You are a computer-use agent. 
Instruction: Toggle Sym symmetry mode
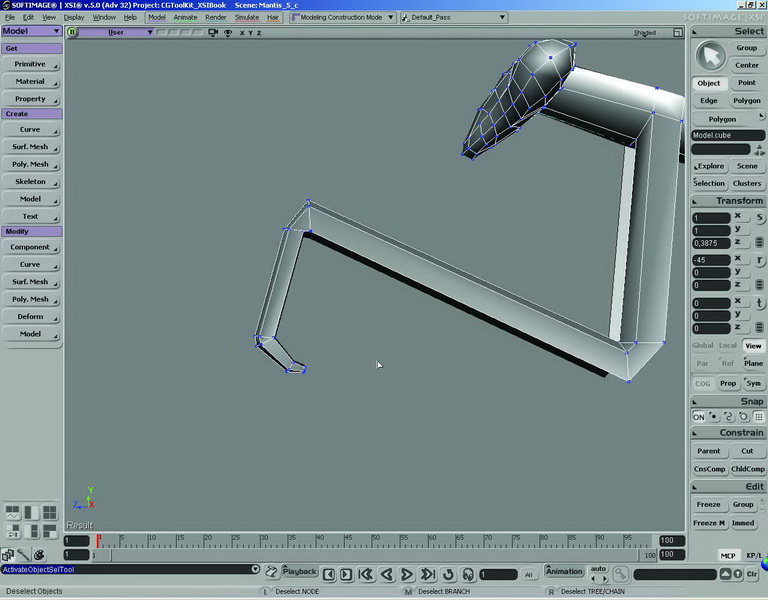click(x=753, y=383)
